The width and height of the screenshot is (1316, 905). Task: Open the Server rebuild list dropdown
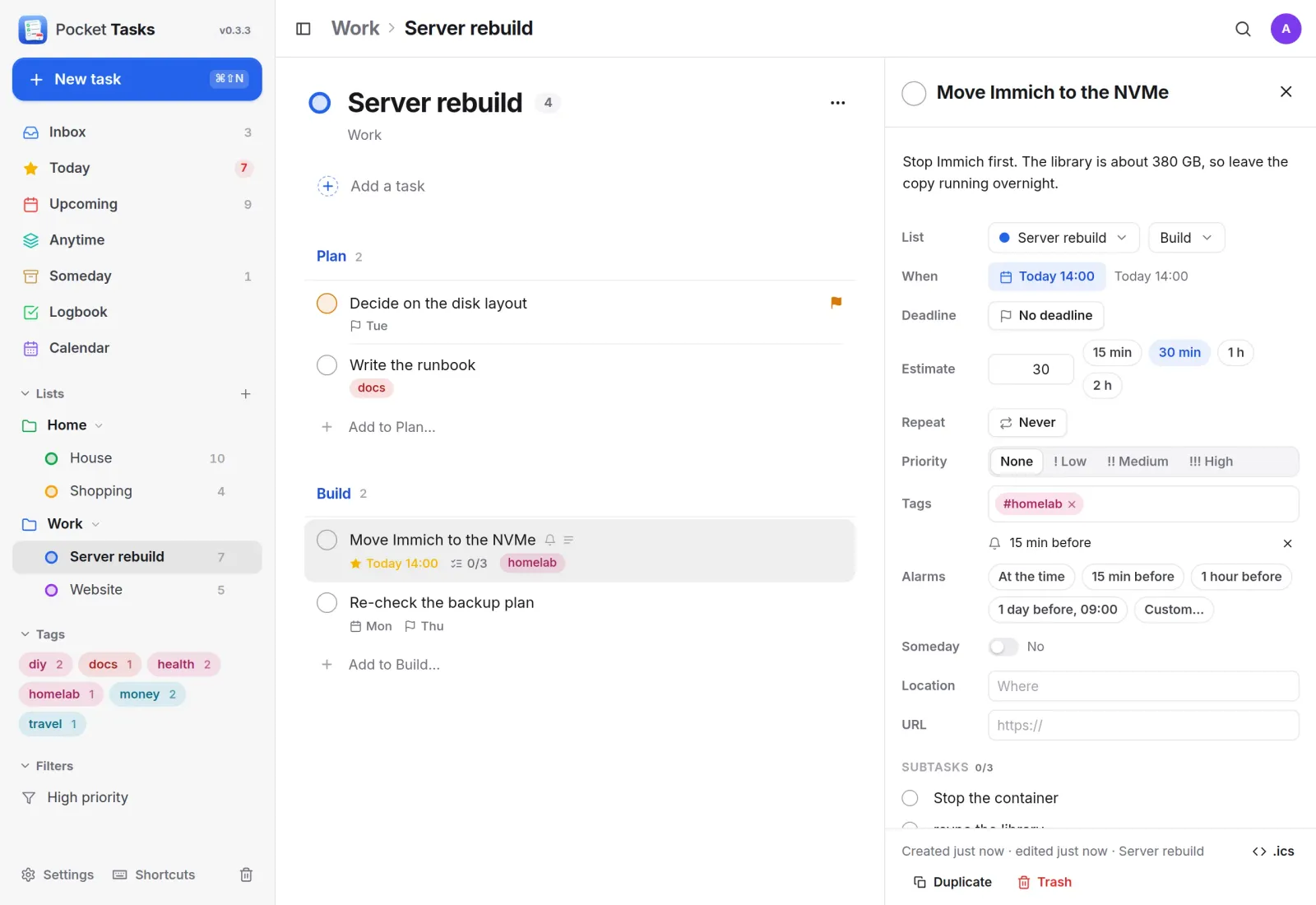[1063, 238]
